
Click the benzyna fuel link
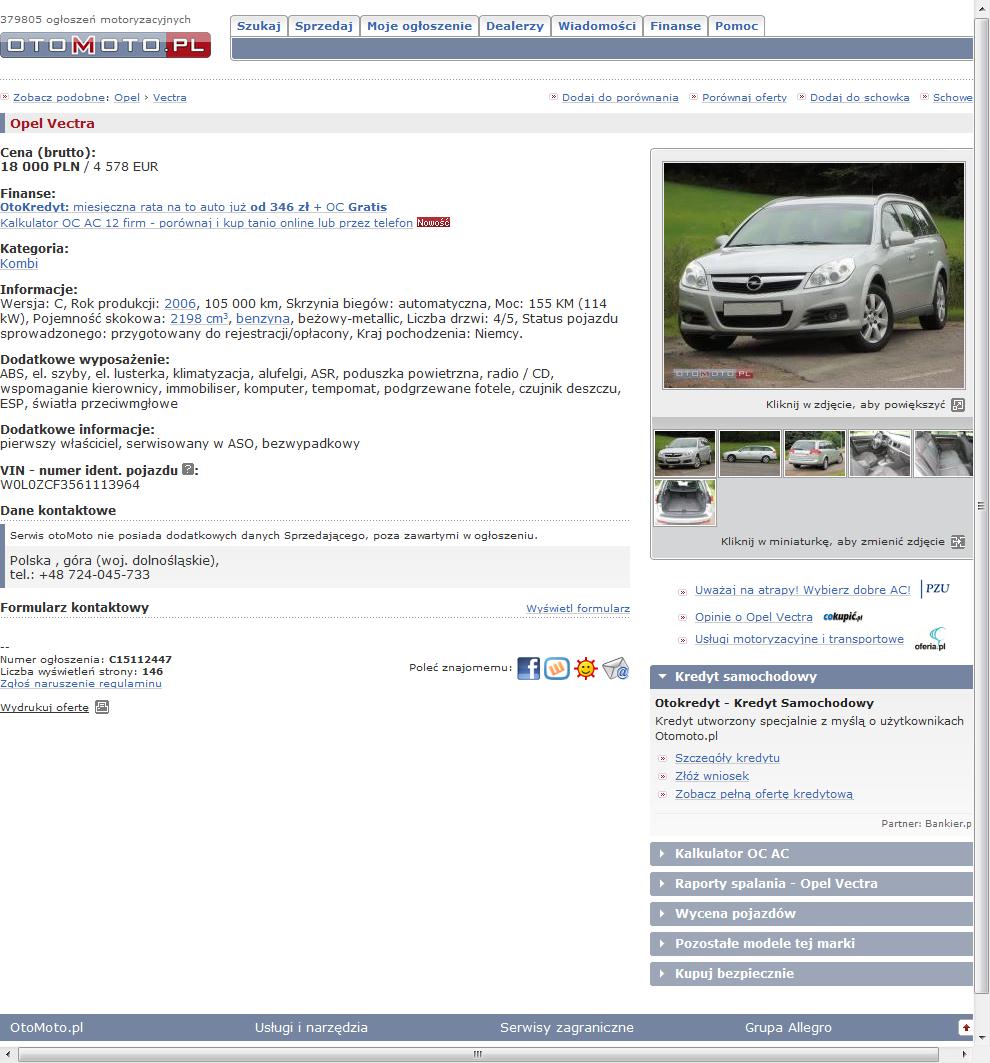[x=262, y=319]
